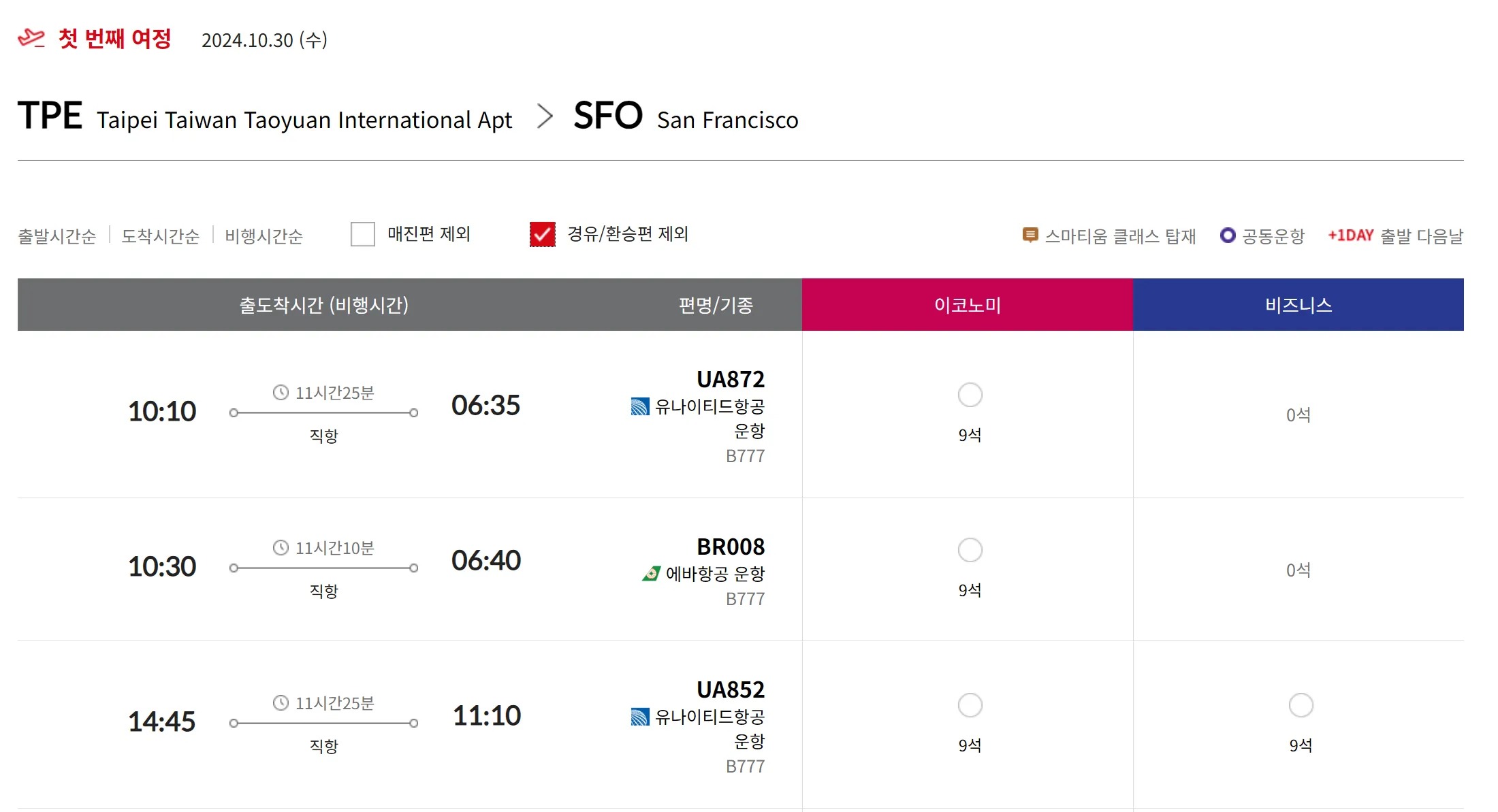Click the Smartium class speech-bubble icon
This screenshot has height=812, width=1498.
click(x=1030, y=236)
